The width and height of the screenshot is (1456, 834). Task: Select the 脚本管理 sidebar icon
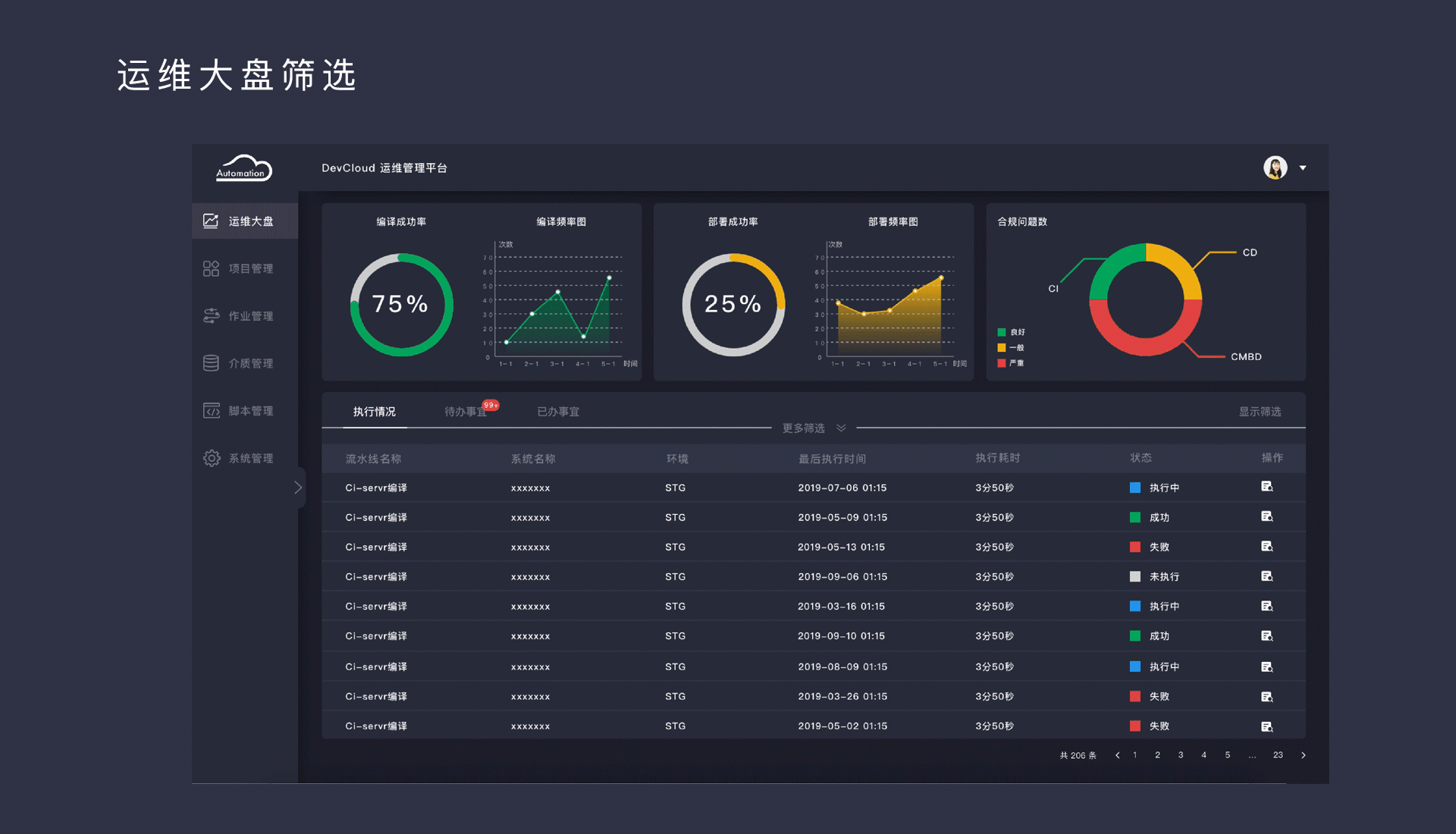point(212,410)
